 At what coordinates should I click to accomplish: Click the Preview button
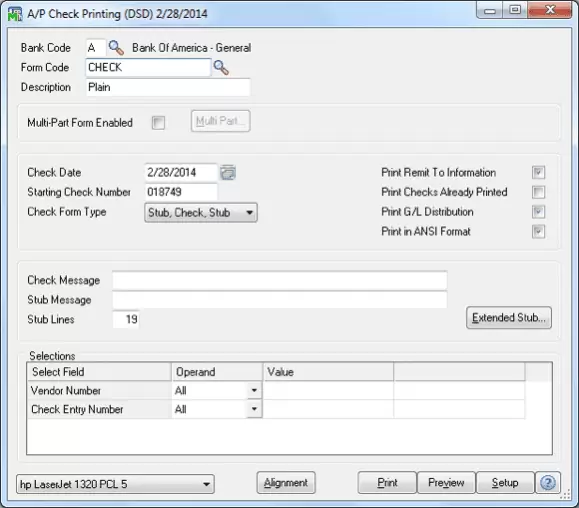(446, 483)
